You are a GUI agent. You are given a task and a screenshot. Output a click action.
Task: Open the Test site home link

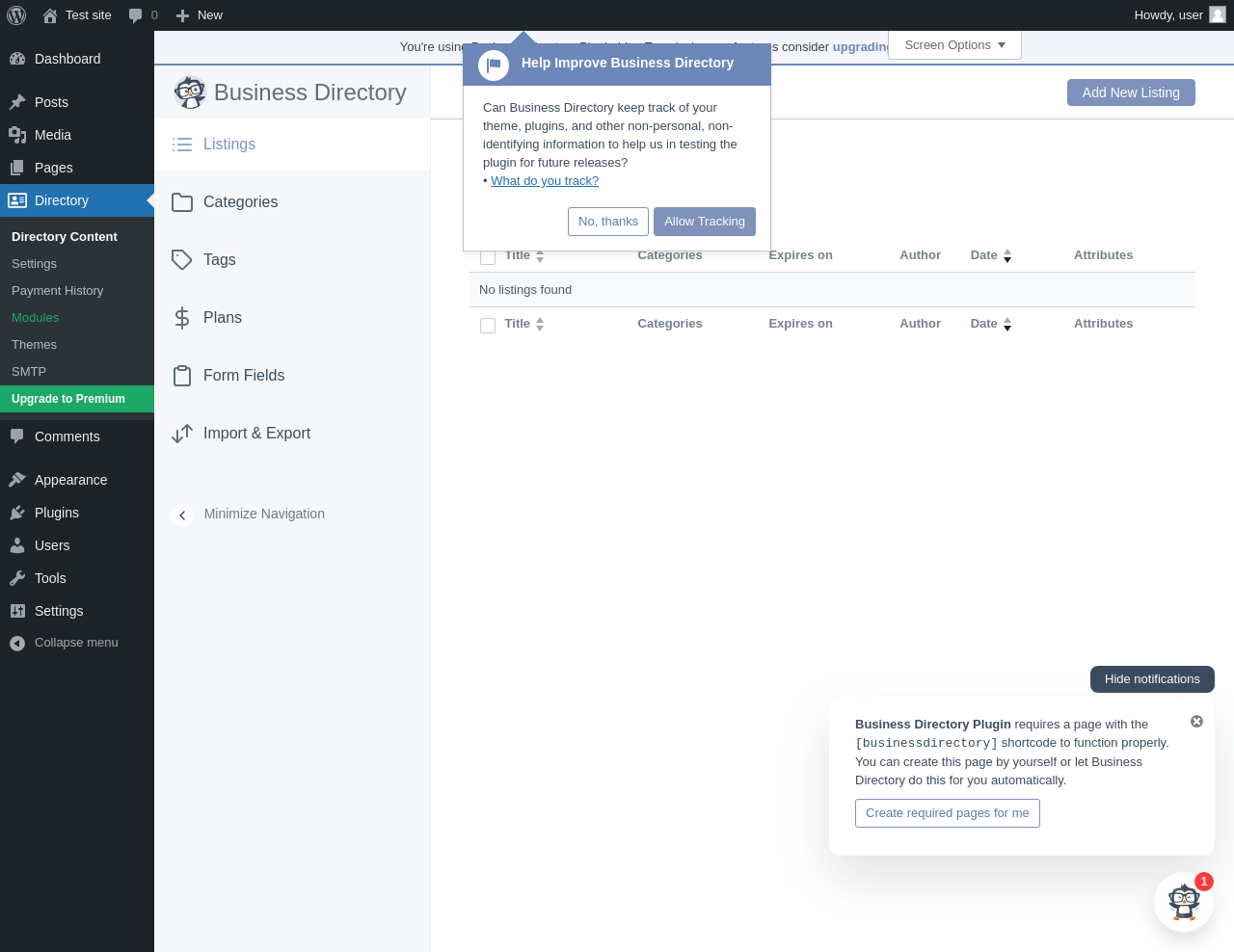click(77, 15)
